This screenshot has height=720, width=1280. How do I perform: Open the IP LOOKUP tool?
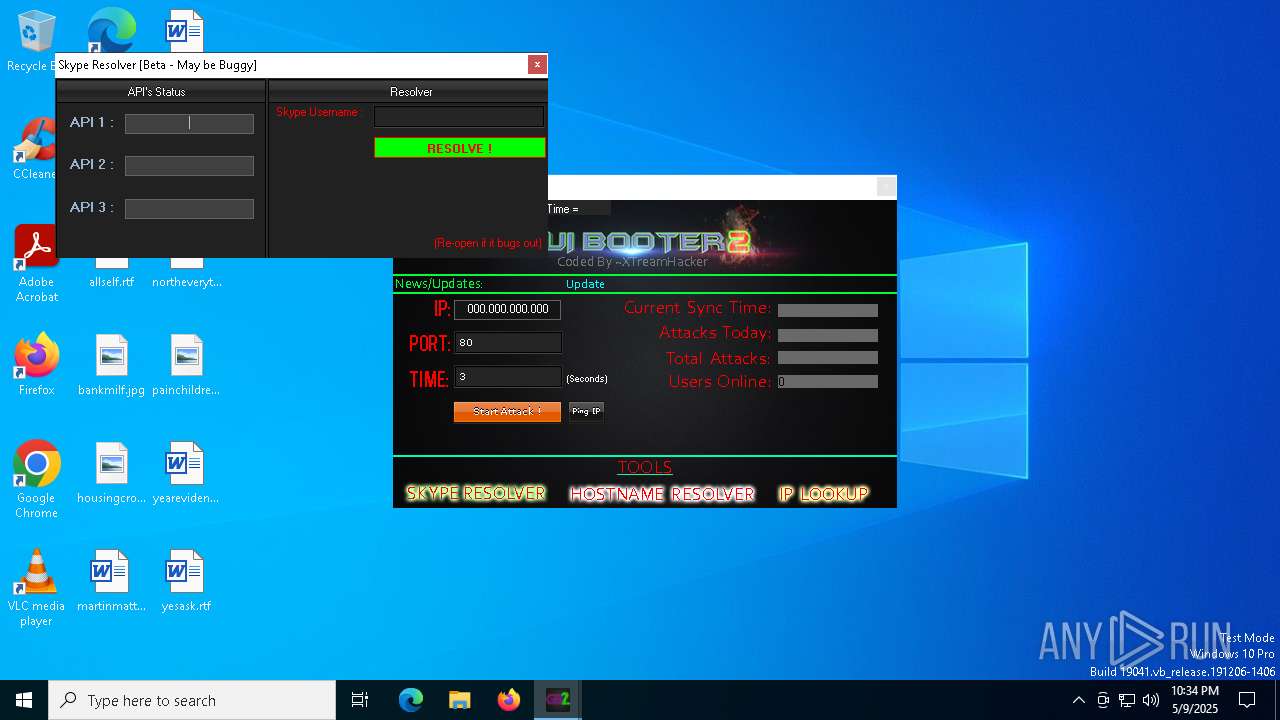click(824, 494)
